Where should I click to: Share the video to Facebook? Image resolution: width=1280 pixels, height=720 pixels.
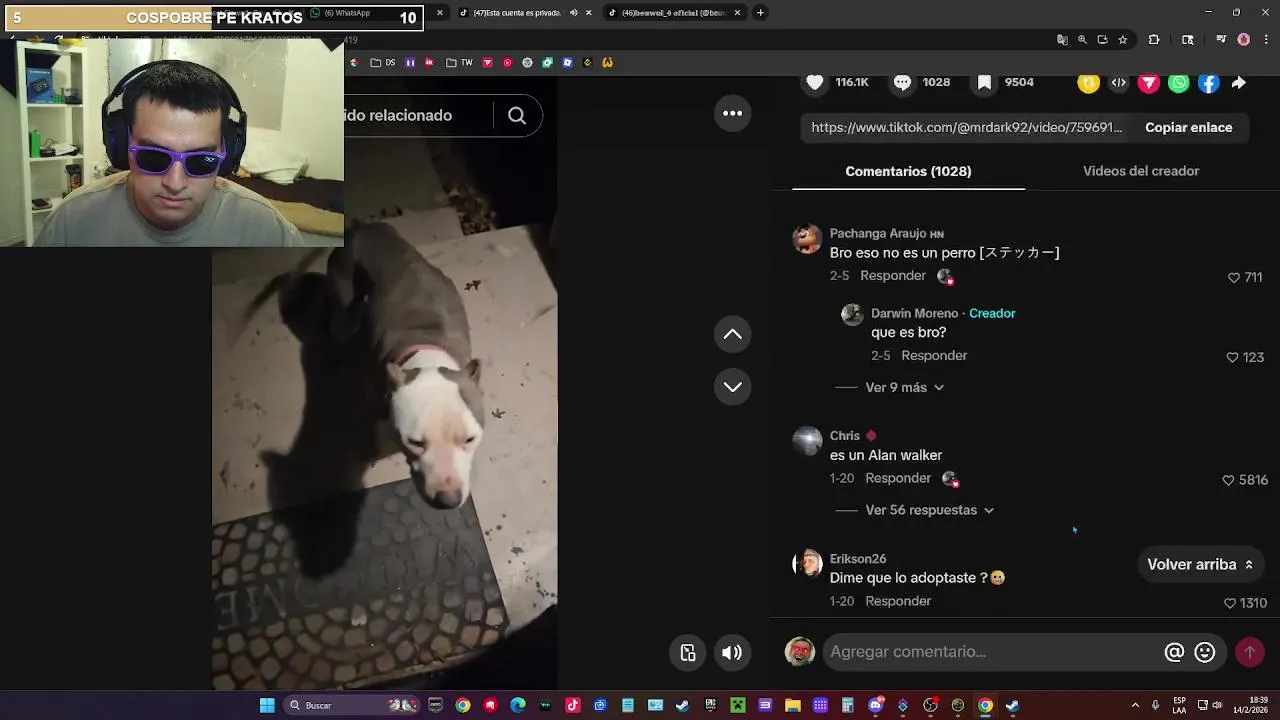tap(1209, 83)
